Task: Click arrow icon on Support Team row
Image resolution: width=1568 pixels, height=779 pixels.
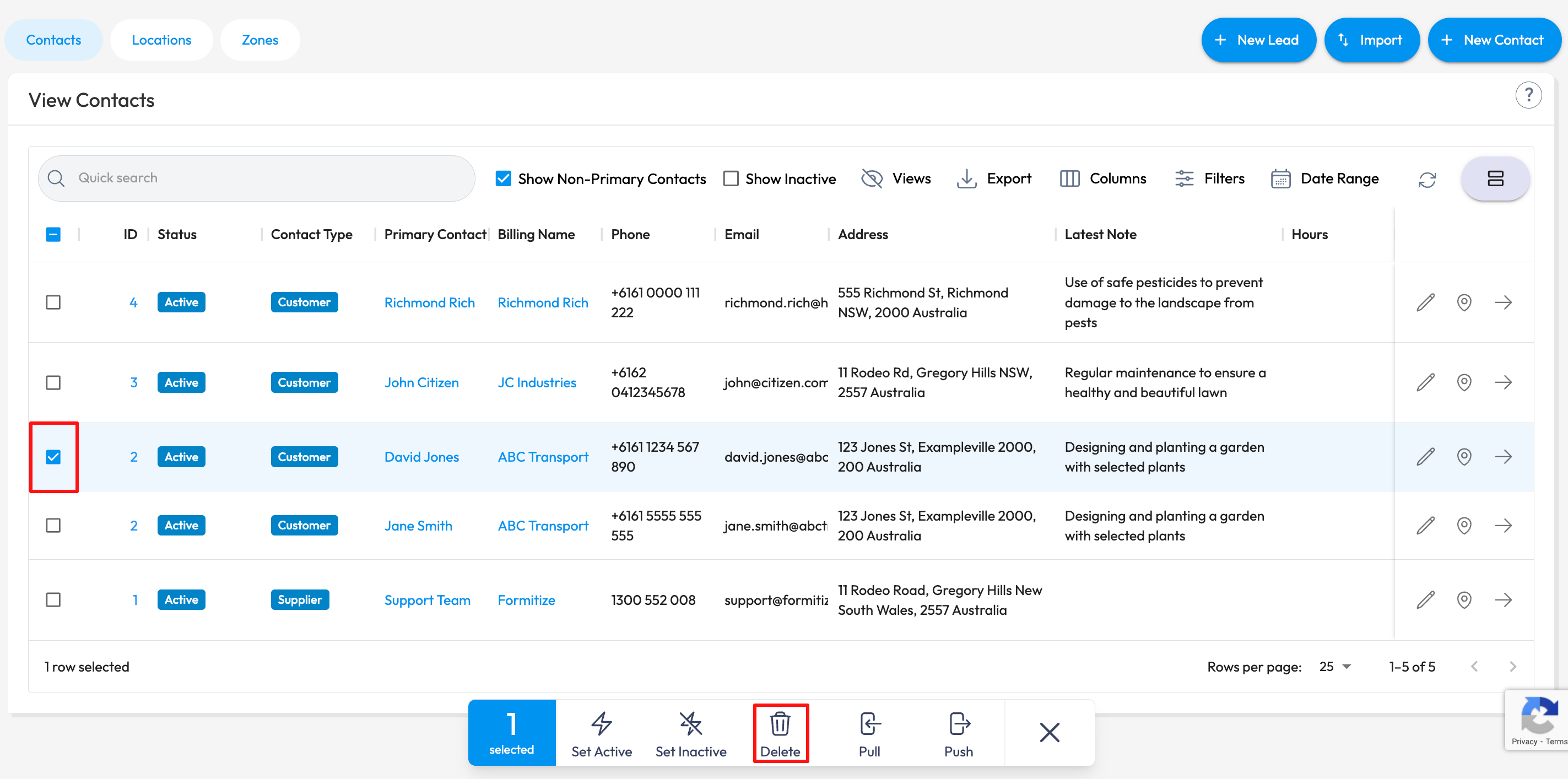Action: point(1503,600)
